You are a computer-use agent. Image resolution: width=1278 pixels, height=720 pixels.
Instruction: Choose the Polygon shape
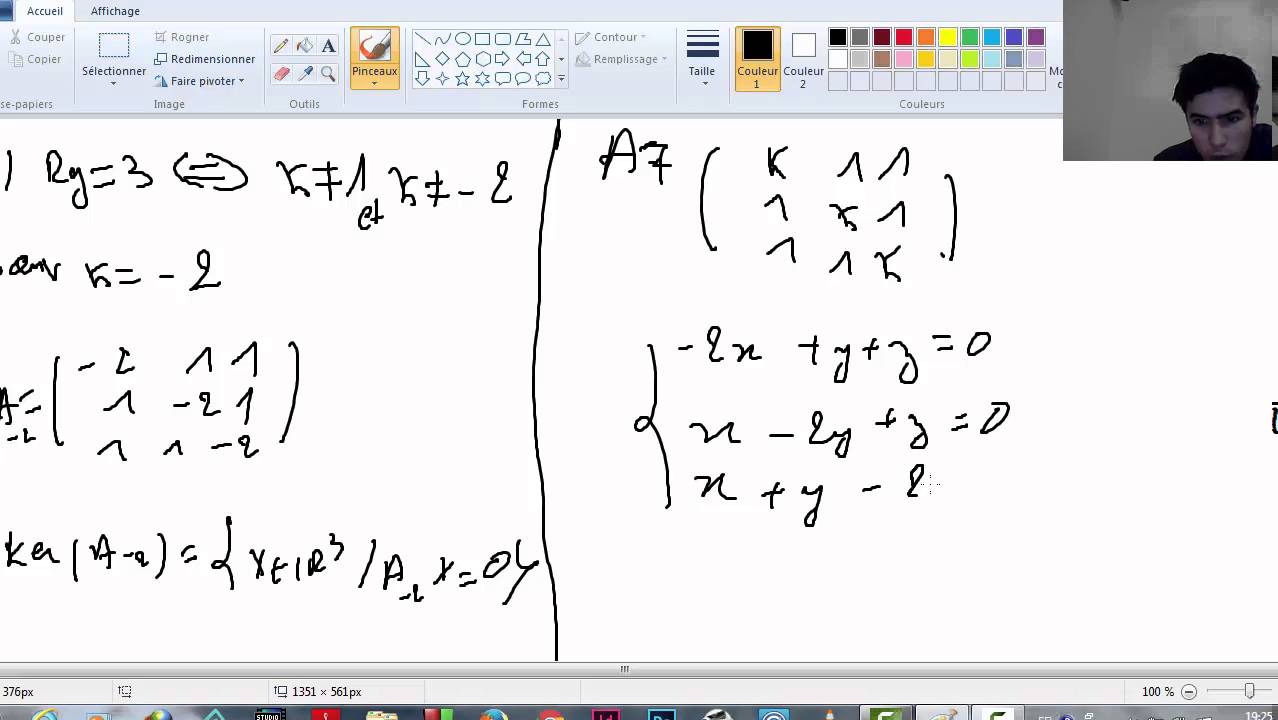[x=522, y=39]
